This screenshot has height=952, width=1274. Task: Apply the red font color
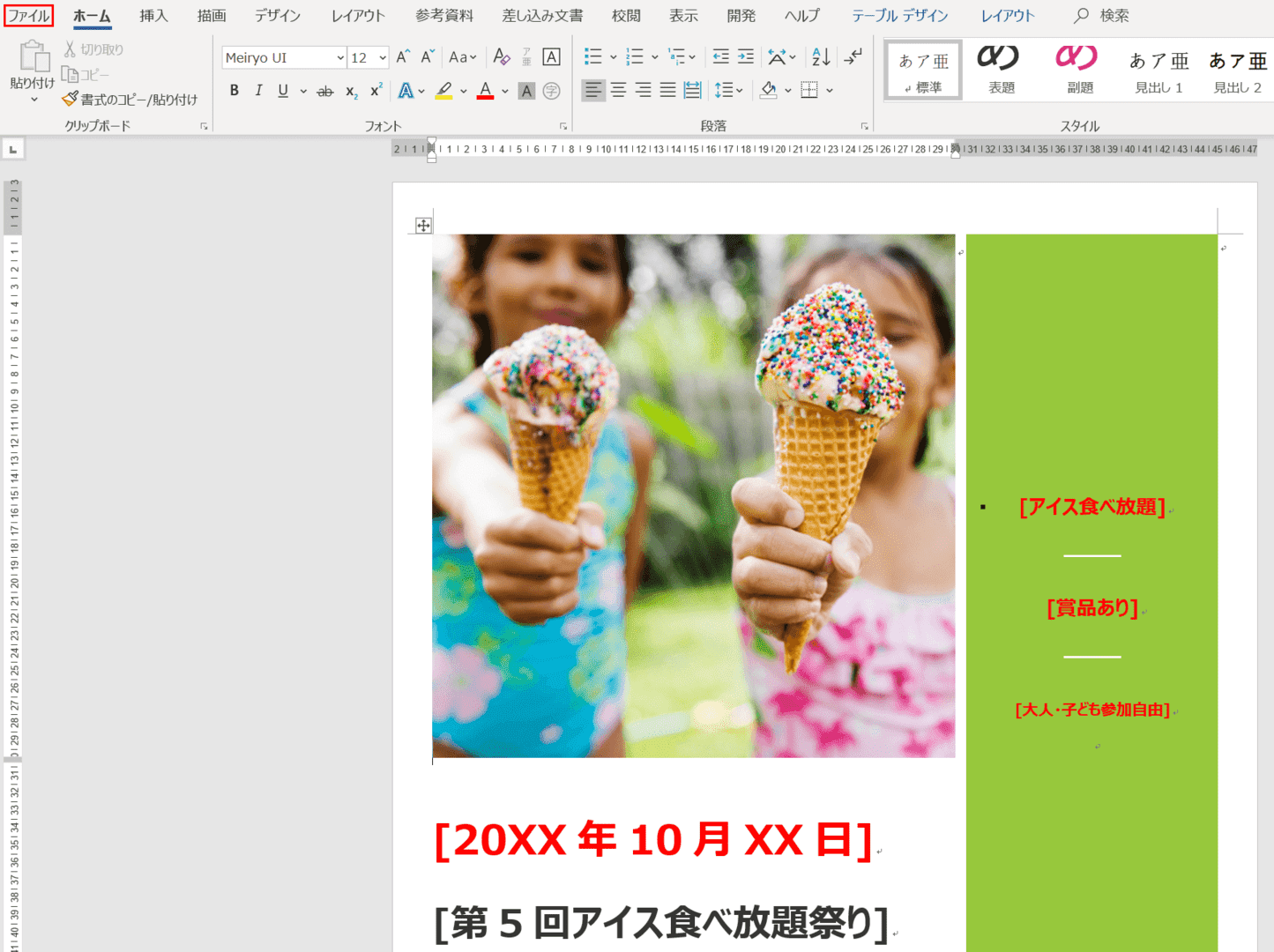pos(485,90)
